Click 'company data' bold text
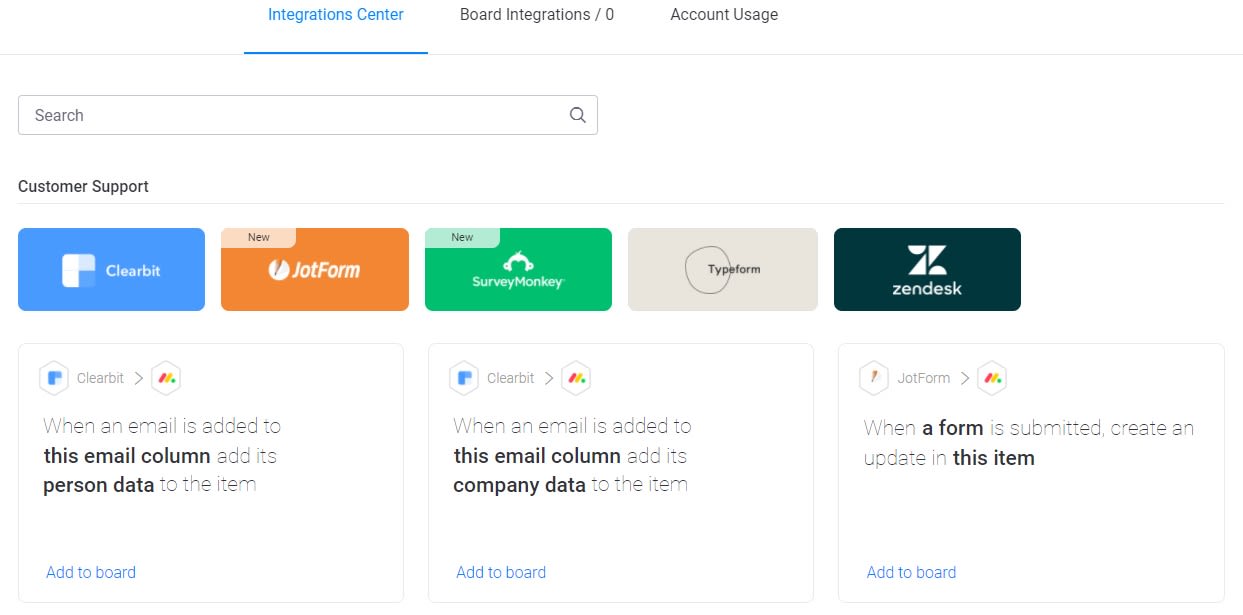The width and height of the screenshot is (1243, 615). pos(519,486)
